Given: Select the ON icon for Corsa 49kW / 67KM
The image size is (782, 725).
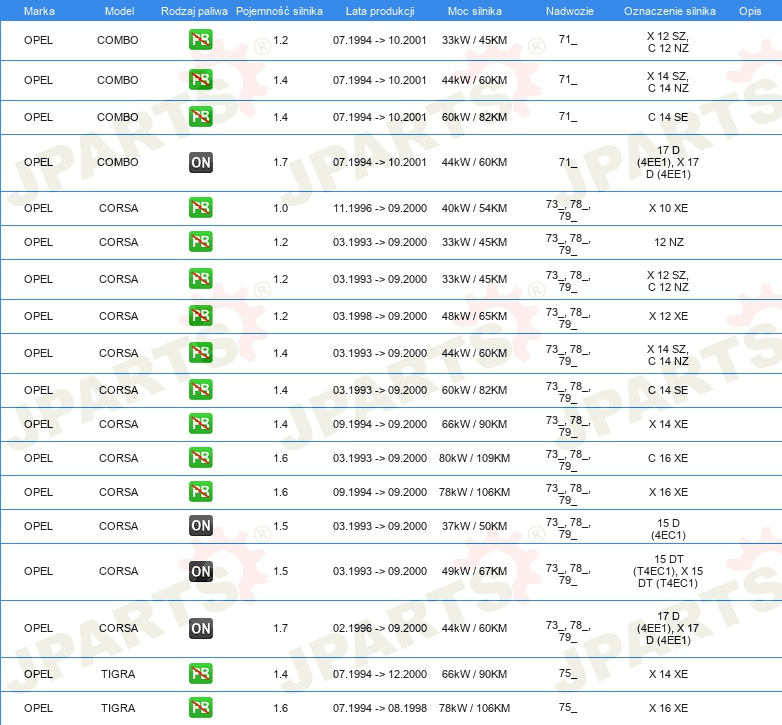Looking at the screenshot, I should point(200,571).
